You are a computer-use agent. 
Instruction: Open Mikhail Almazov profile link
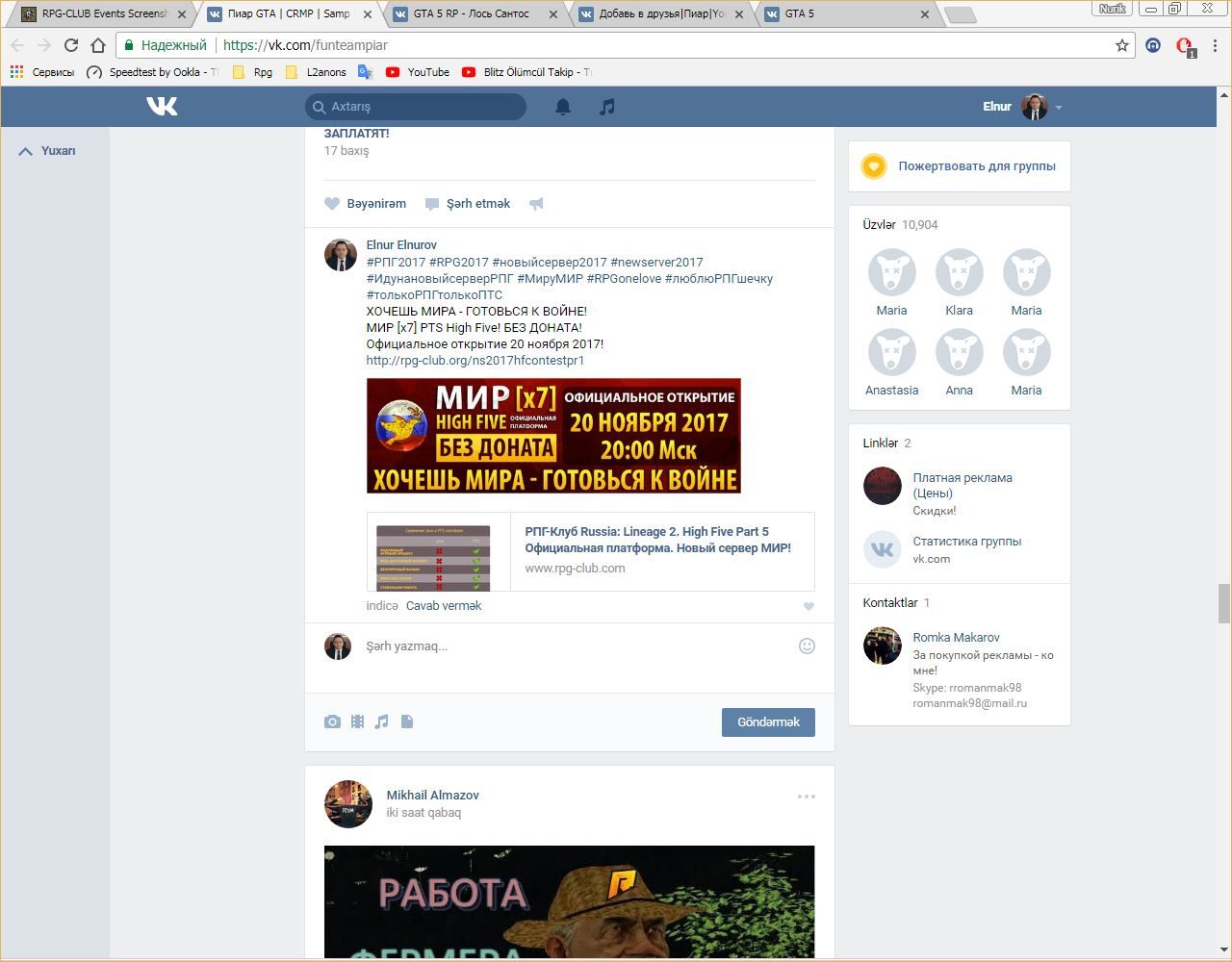click(432, 796)
